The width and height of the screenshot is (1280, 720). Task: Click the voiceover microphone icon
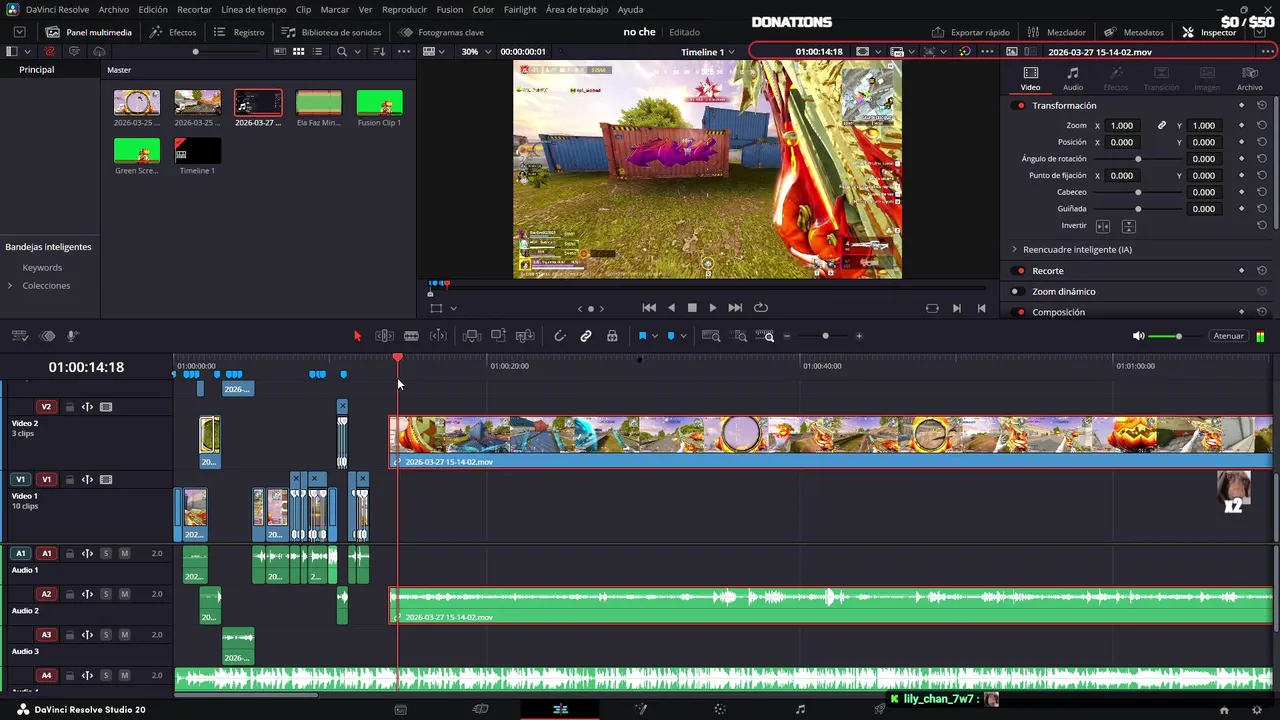point(72,336)
